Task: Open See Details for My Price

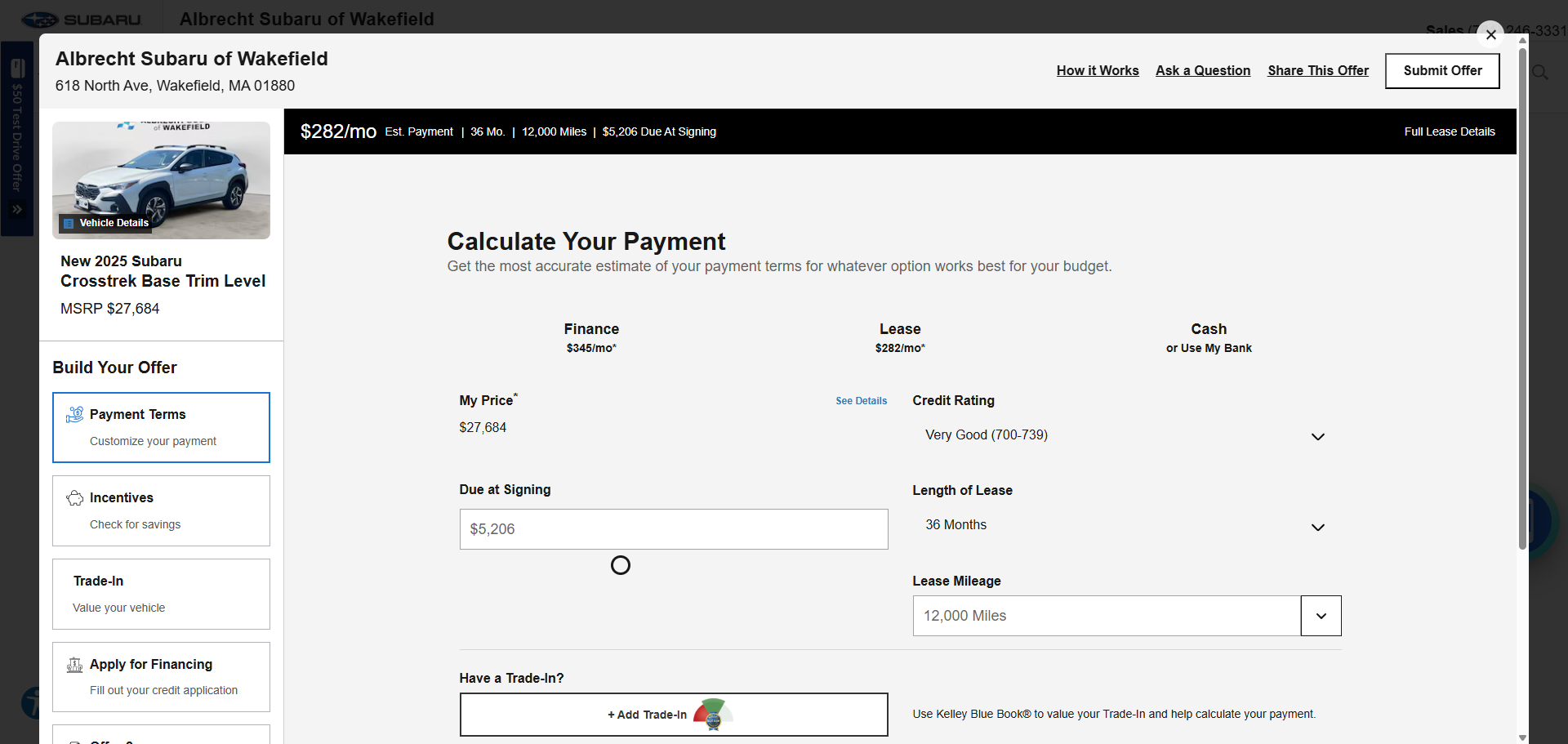Action: coord(861,401)
